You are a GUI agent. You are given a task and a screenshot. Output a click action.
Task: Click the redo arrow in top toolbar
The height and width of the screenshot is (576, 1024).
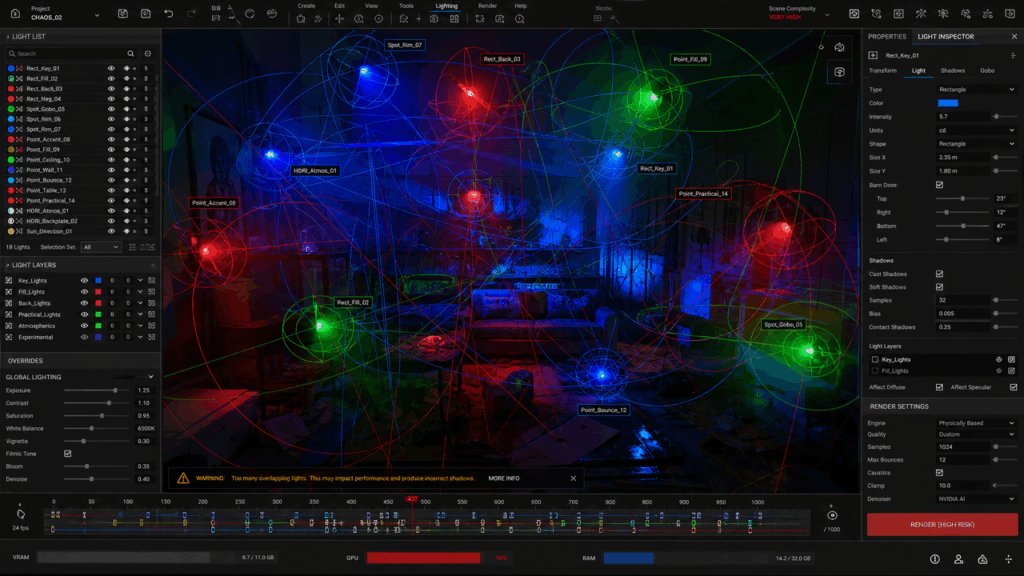(191, 14)
